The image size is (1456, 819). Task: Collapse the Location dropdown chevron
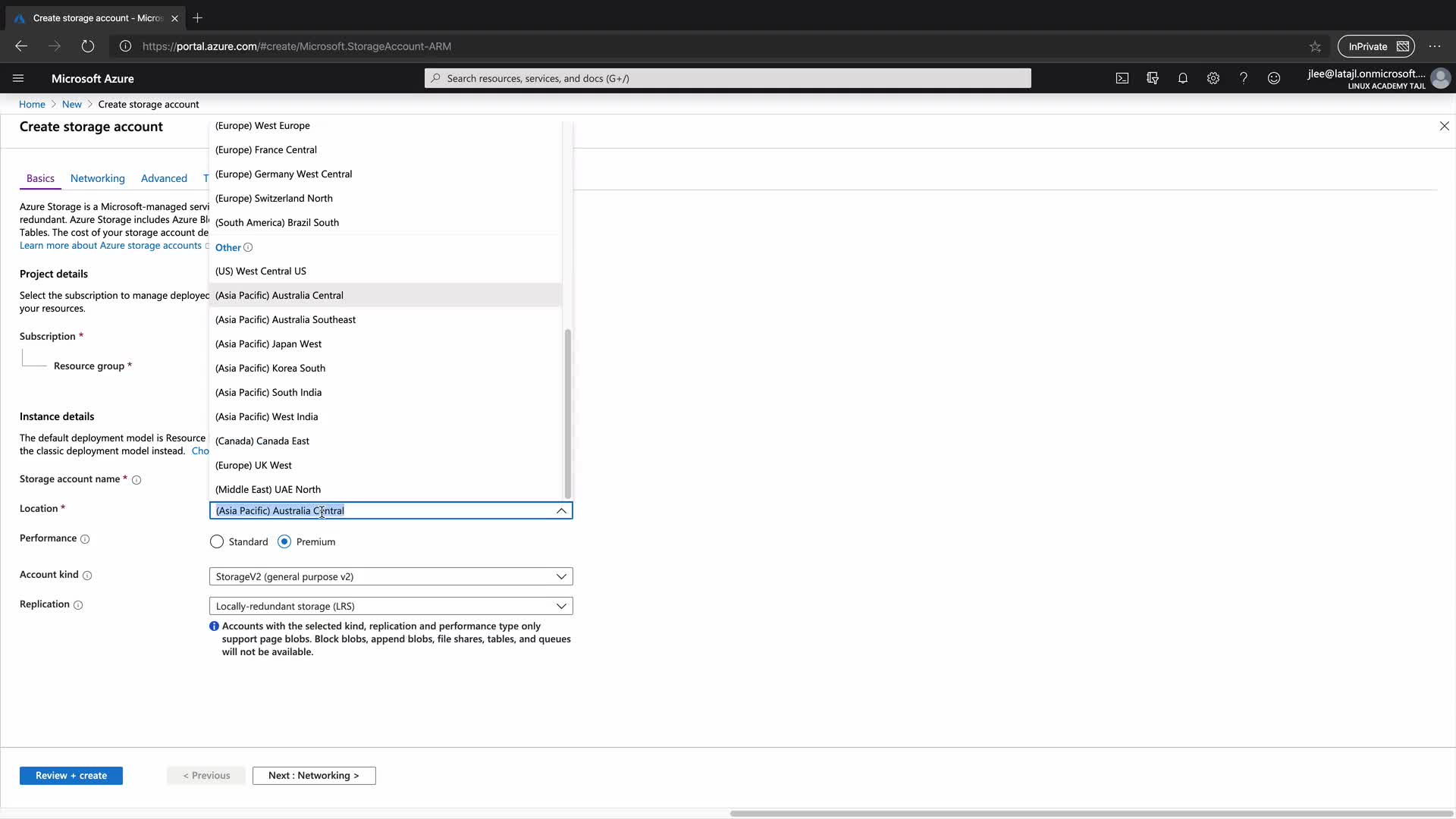point(561,510)
